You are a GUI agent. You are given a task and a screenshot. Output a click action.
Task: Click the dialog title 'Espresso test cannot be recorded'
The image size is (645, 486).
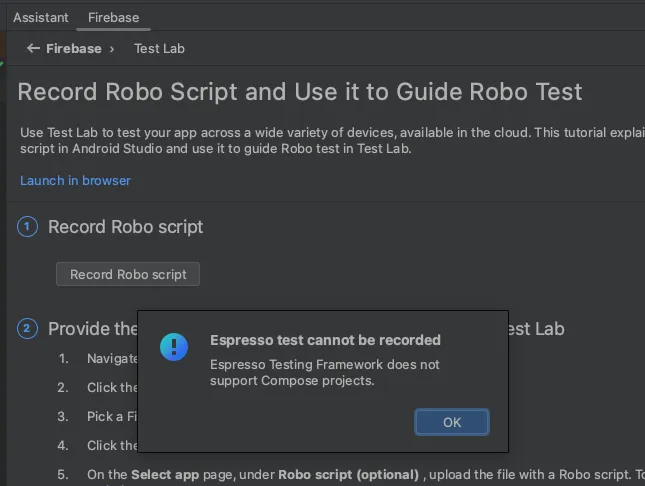coord(325,340)
